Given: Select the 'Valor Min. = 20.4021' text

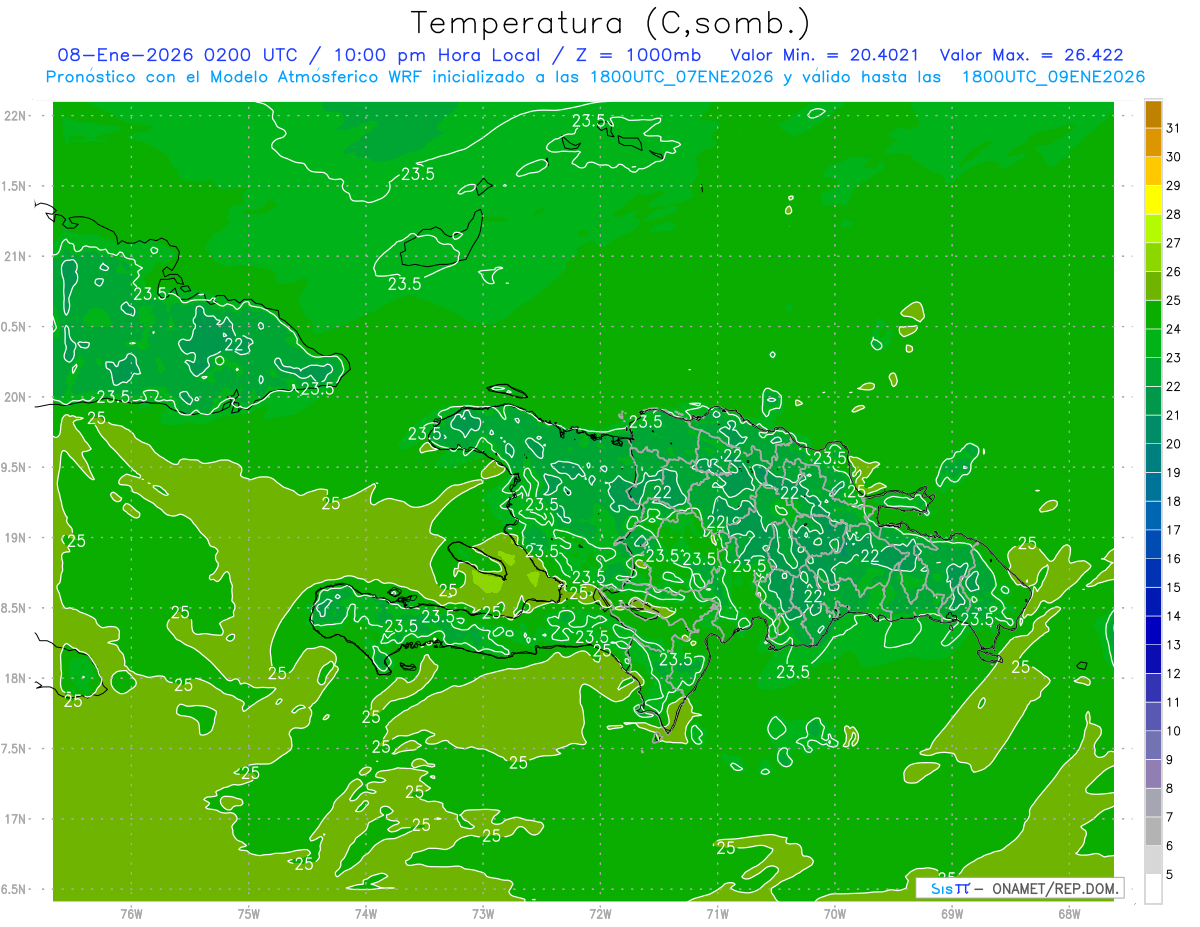Looking at the screenshot, I should point(825,55).
